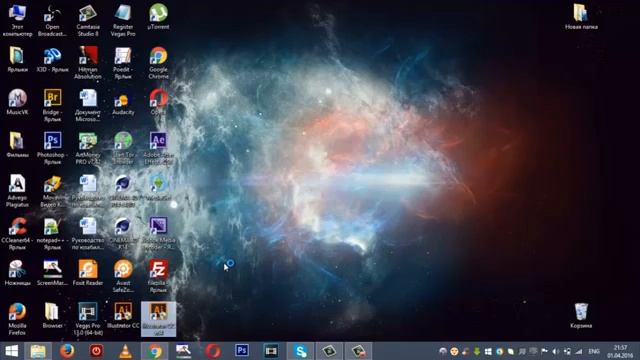Launch Vegas Pro 13.0 desktop shortcut

pyautogui.click(x=88, y=319)
